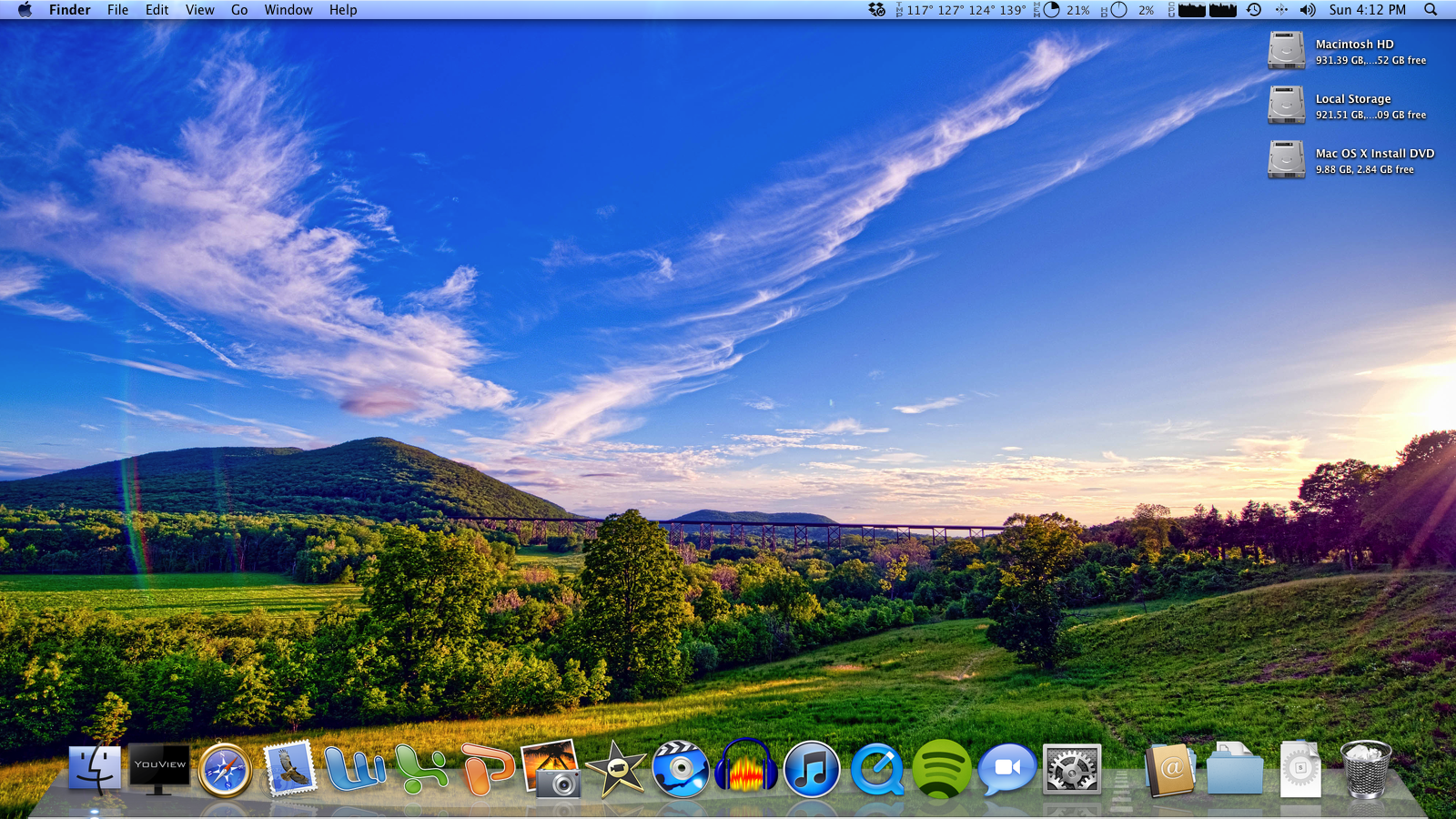Open System Preferences from the Dock
Screen dimensions: 1456x819
click(1072, 770)
